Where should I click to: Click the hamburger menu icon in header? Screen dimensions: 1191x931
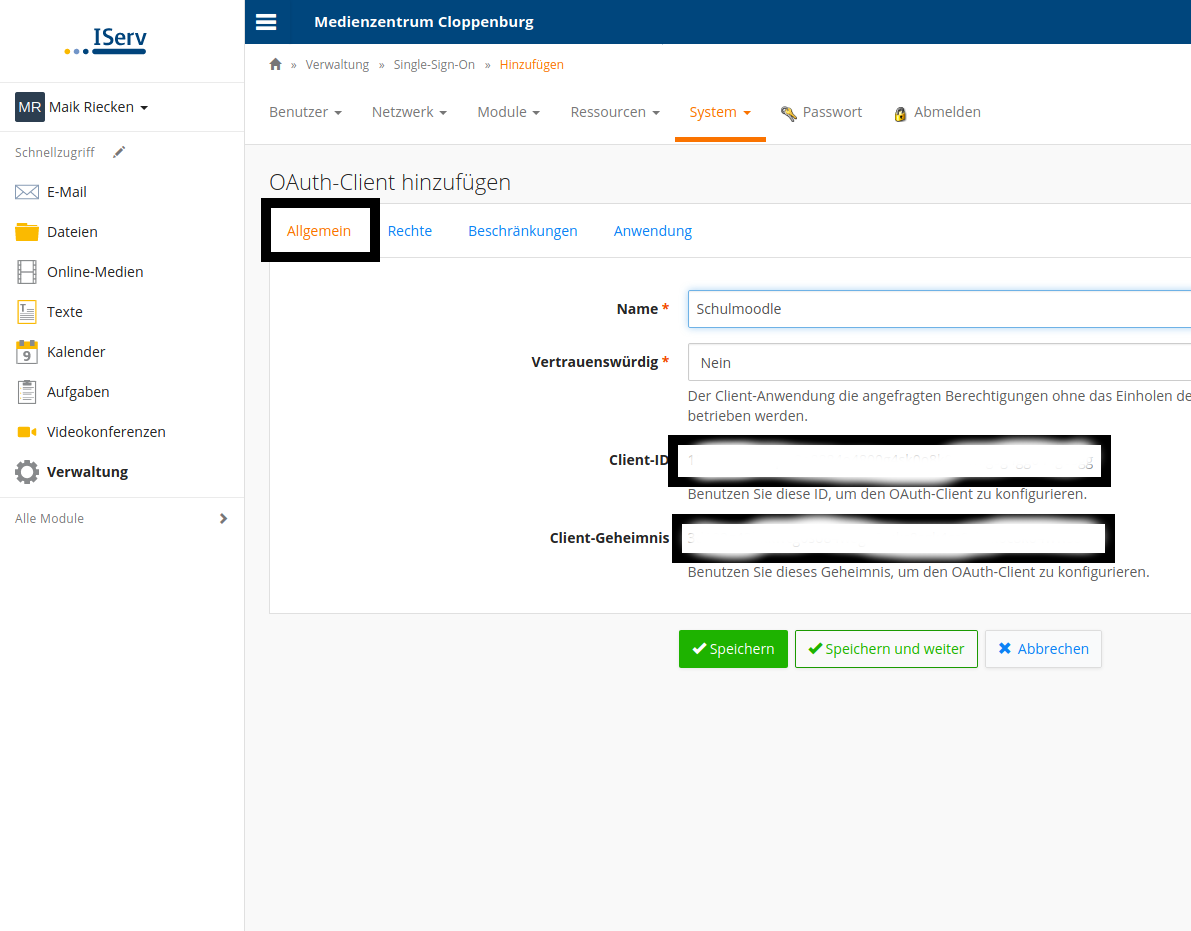tap(266, 22)
